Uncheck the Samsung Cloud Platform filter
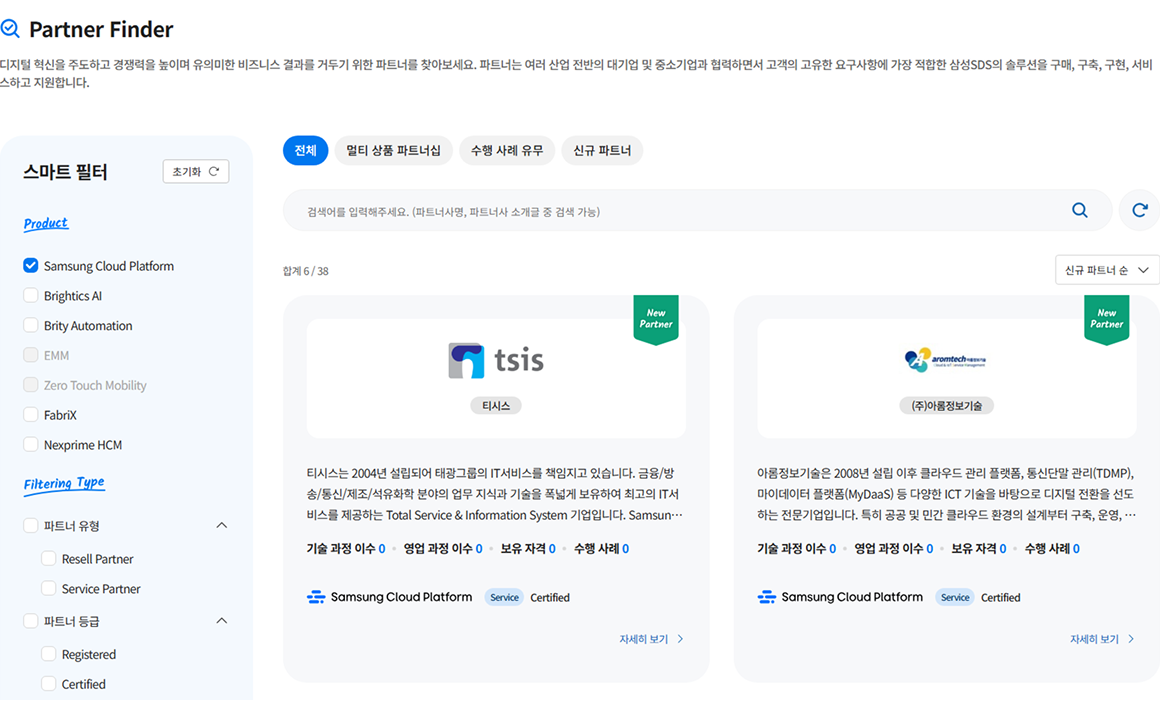 coord(30,265)
